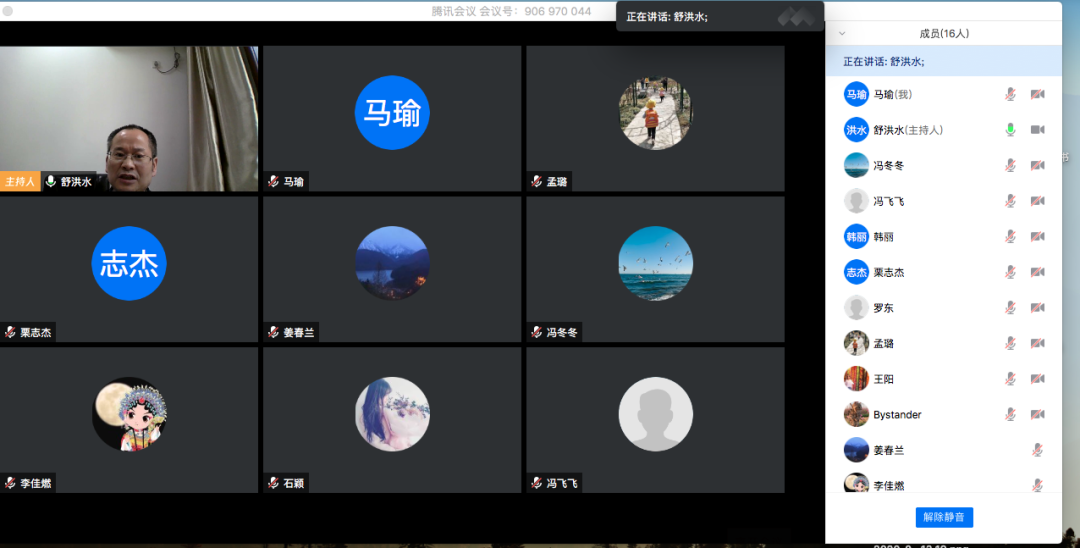Click the camera-off icon beside Bystander
Image resolution: width=1080 pixels, height=548 pixels.
(1037, 414)
